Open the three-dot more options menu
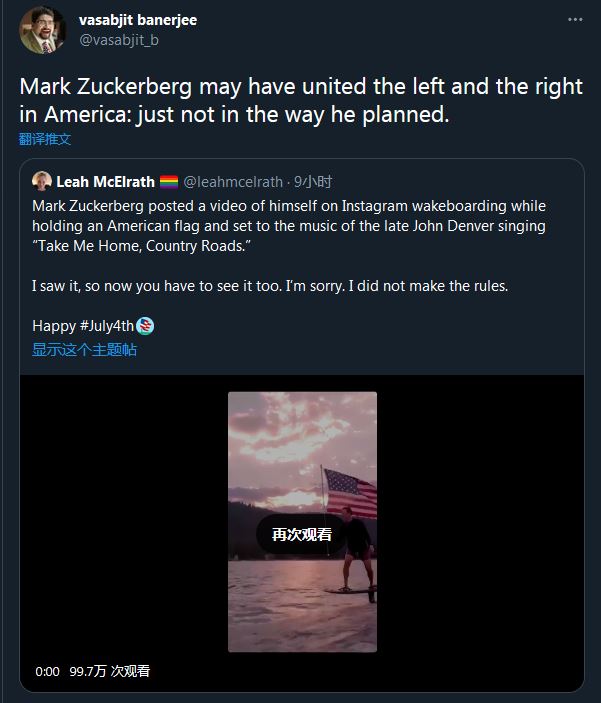Viewport: 601px width, 703px height. pyautogui.click(x=575, y=20)
